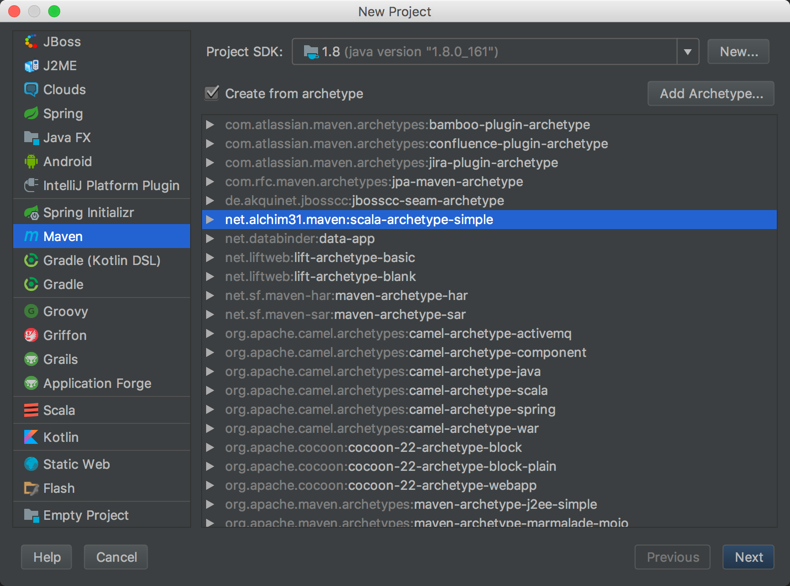Click the Spring Initializr icon
Viewport: 790px width, 586px height.
click(31, 213)
